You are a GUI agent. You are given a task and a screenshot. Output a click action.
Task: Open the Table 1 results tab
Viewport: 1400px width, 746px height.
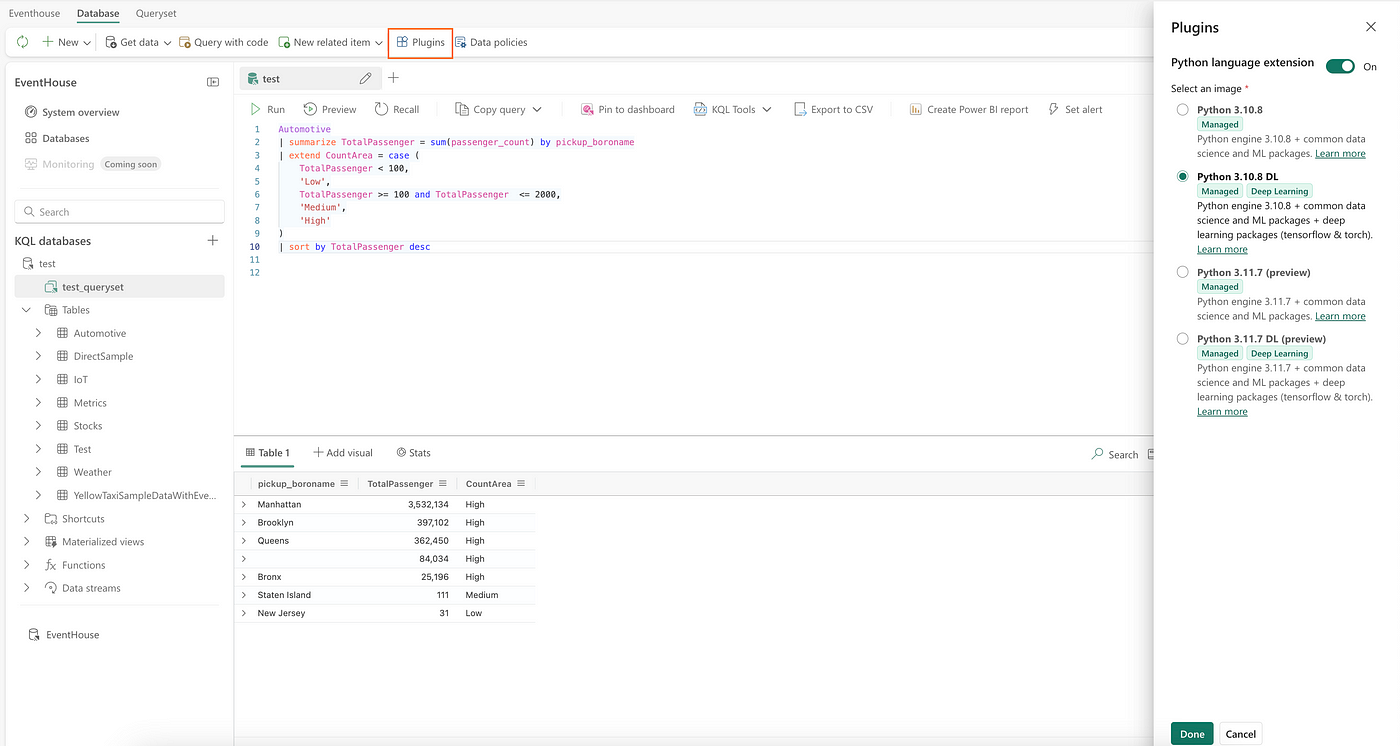click(x=268, y=453)
